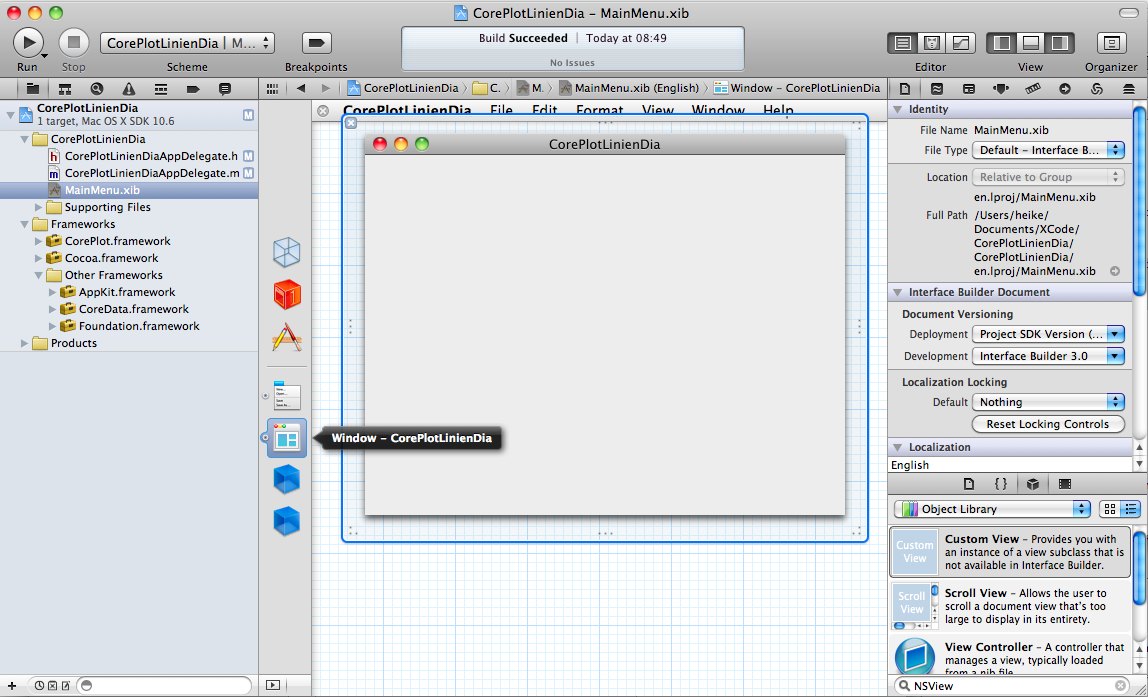Viewport: 1148px width, 697px height.
Task: Switch the library to icon grid view
Action: (x=1109, y=509)
